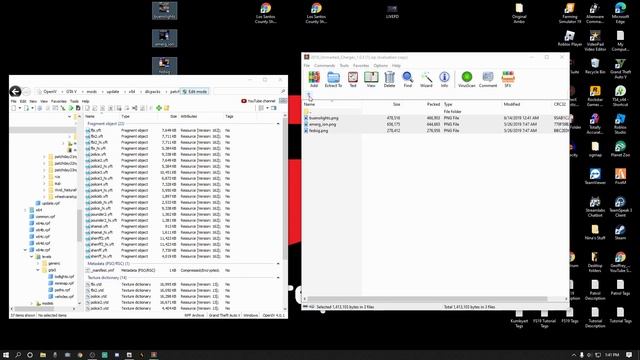Click the taskbar search icon
This screenshot has width=640, height=360.
tap(18, 355)
